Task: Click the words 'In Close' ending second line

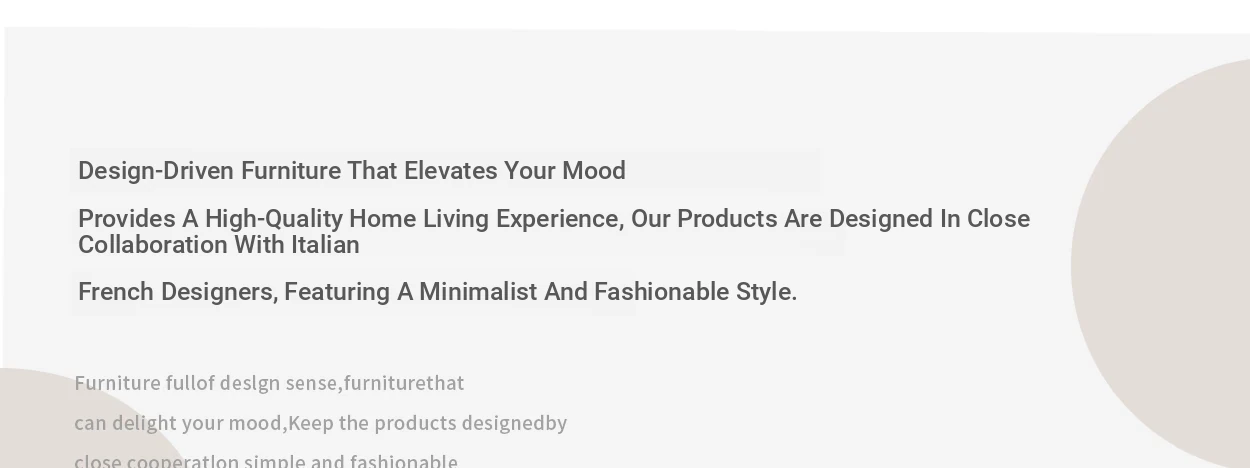Action: pyautogui.click(x=985, y=219)
